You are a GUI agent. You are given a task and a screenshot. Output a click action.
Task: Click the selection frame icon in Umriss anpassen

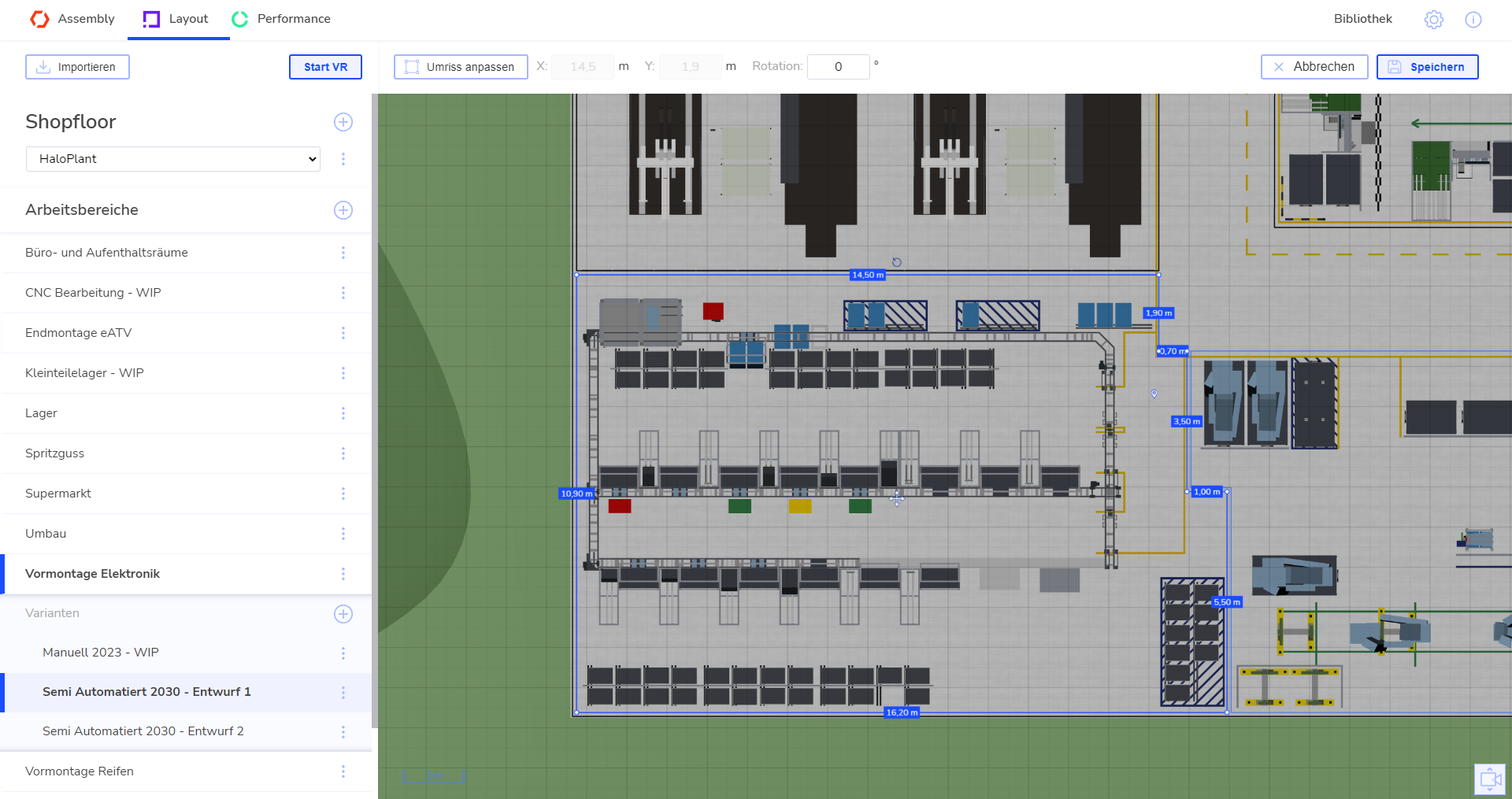(411, 67)
